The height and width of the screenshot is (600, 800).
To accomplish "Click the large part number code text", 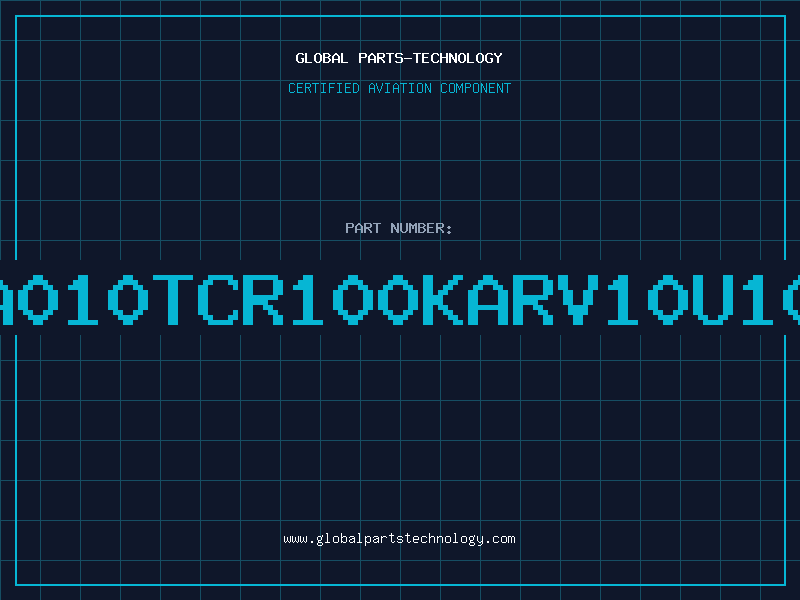I will [x=400, y=299].
